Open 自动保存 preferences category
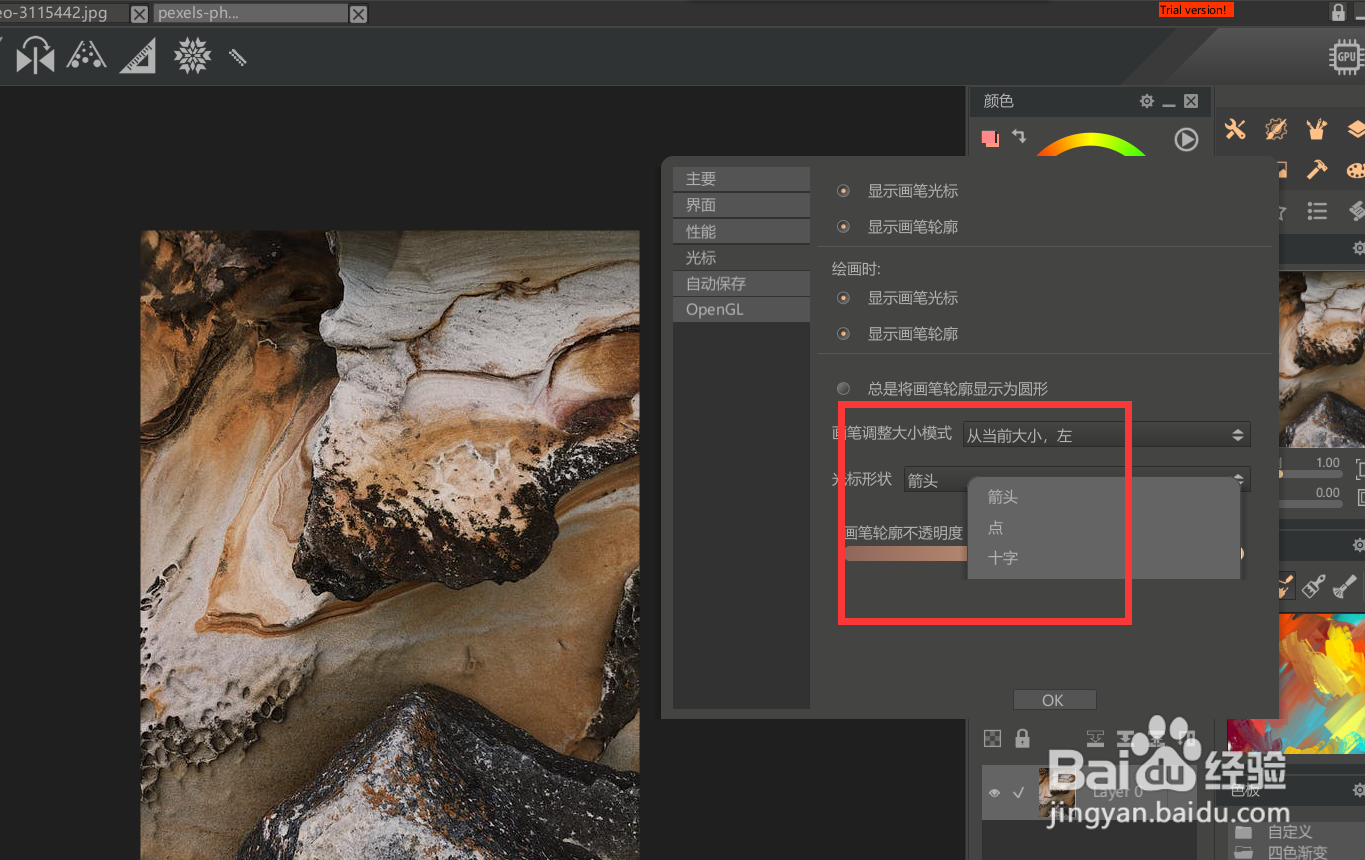 point(741,283)
